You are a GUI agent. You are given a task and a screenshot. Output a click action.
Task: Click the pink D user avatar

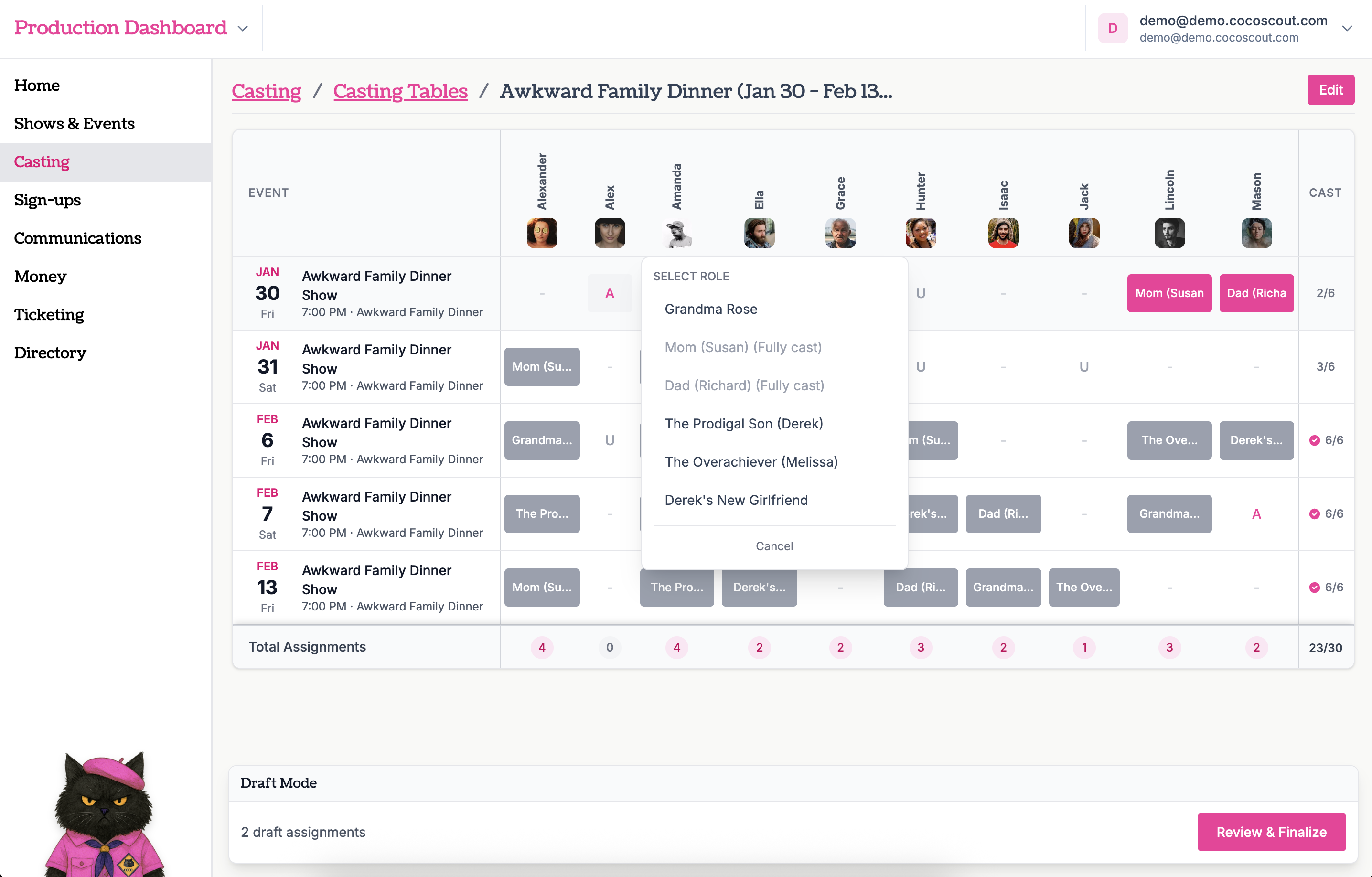point(1112,29)
